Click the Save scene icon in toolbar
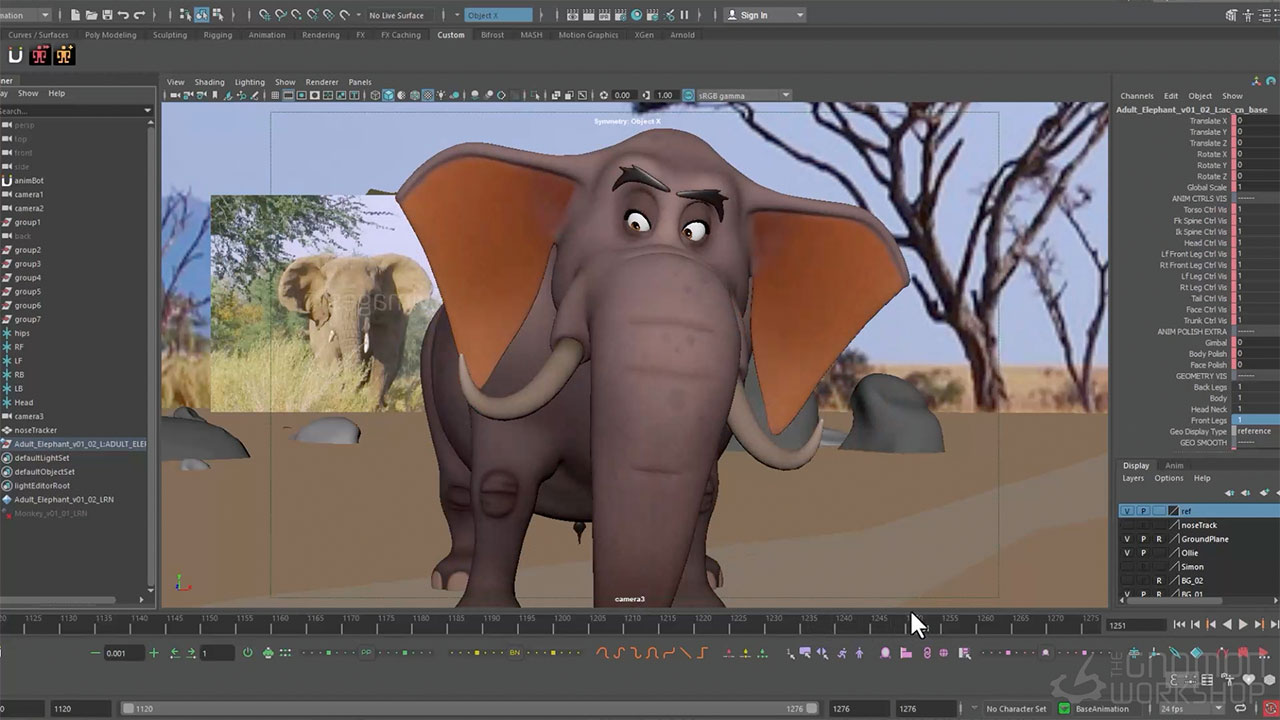This screenshot has width=1280, height=720. click(x=107, y=15)
